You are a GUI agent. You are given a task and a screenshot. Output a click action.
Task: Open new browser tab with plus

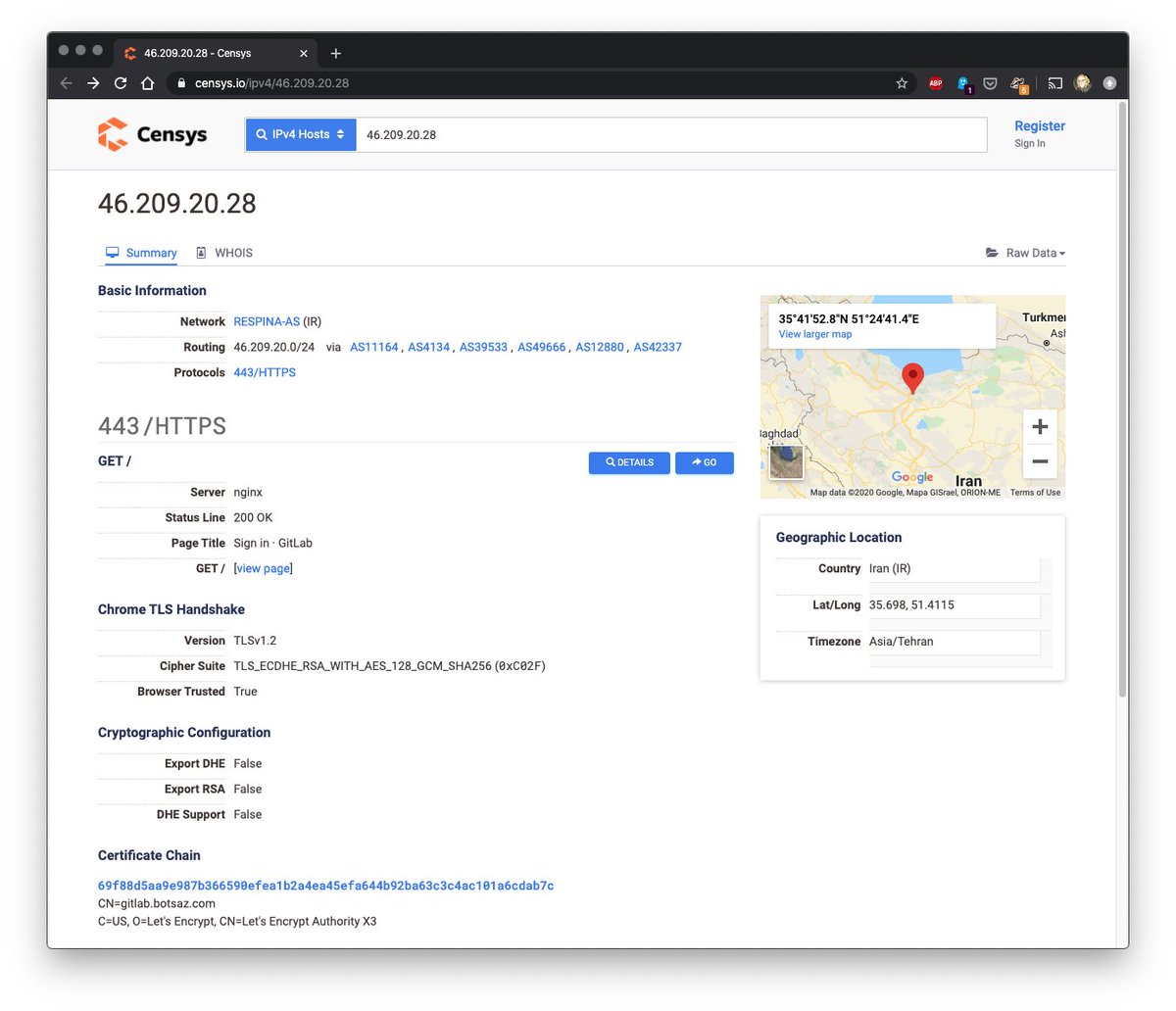(335, 53)
